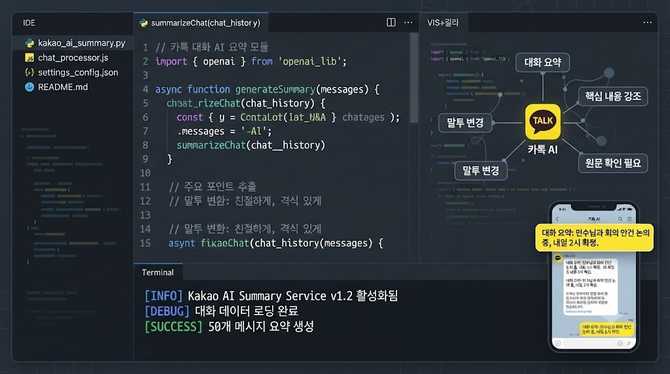This screenshot has width=670, height=374.
Task: Split the editor with the split-view icon
Action: 391,22
